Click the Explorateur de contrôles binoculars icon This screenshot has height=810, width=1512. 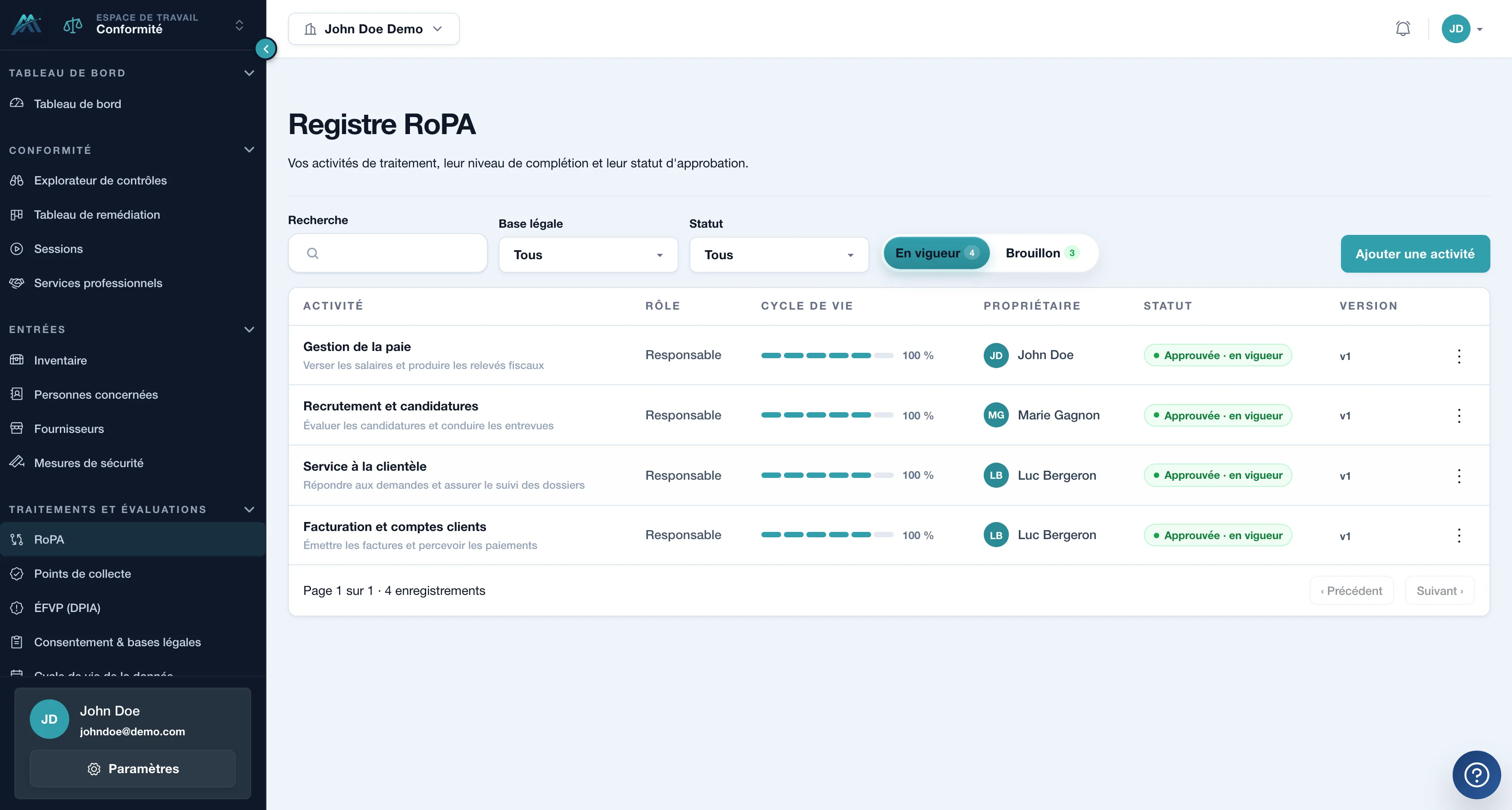[17, 180]
